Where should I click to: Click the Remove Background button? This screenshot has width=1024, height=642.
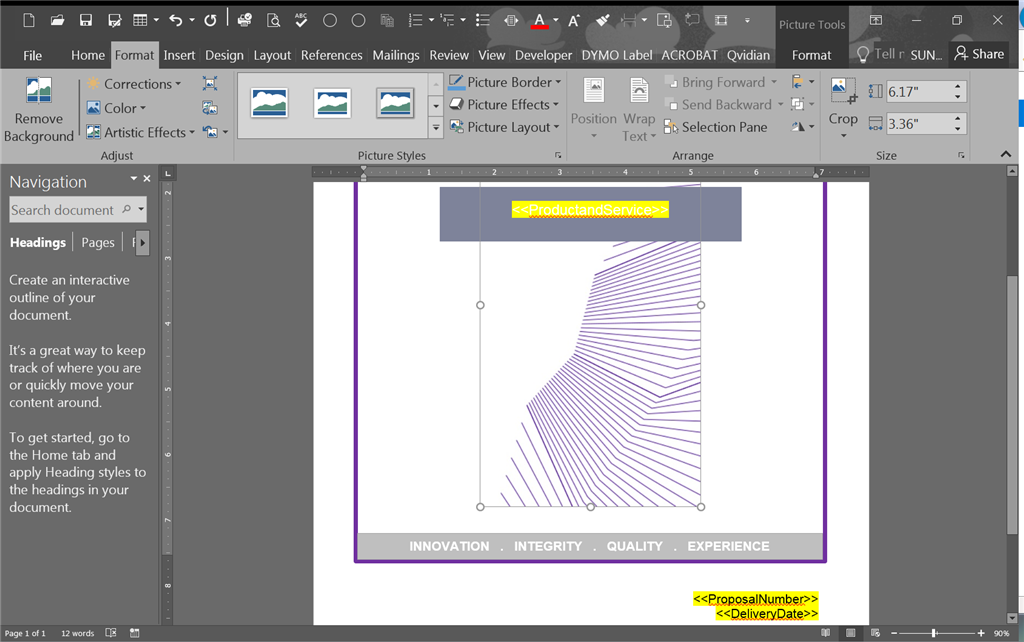(39, 109)
